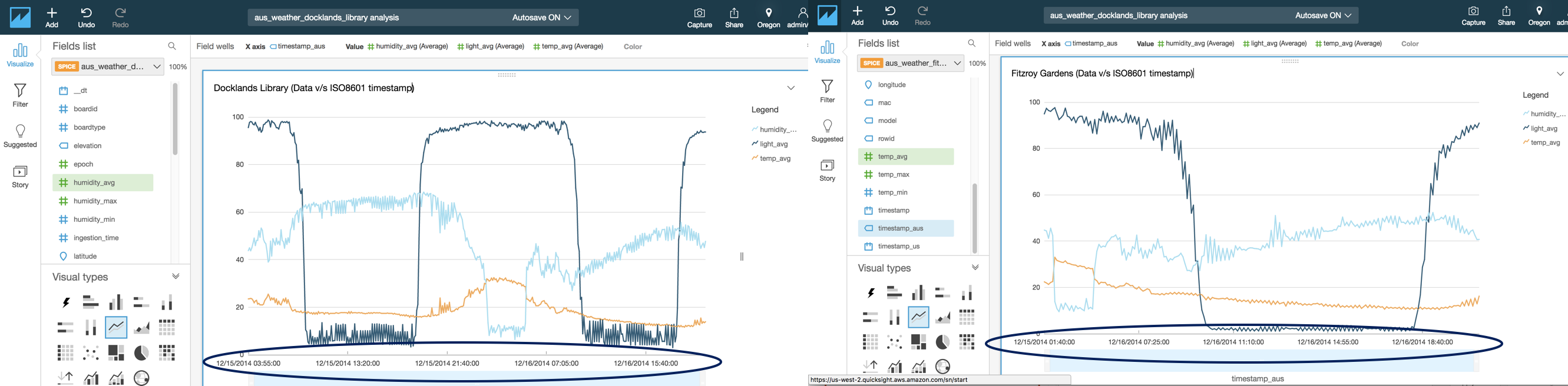Choose geospatial globe visual in Fitzroy window
Viewport: 1568px width, 386px height.
[942, 367]
